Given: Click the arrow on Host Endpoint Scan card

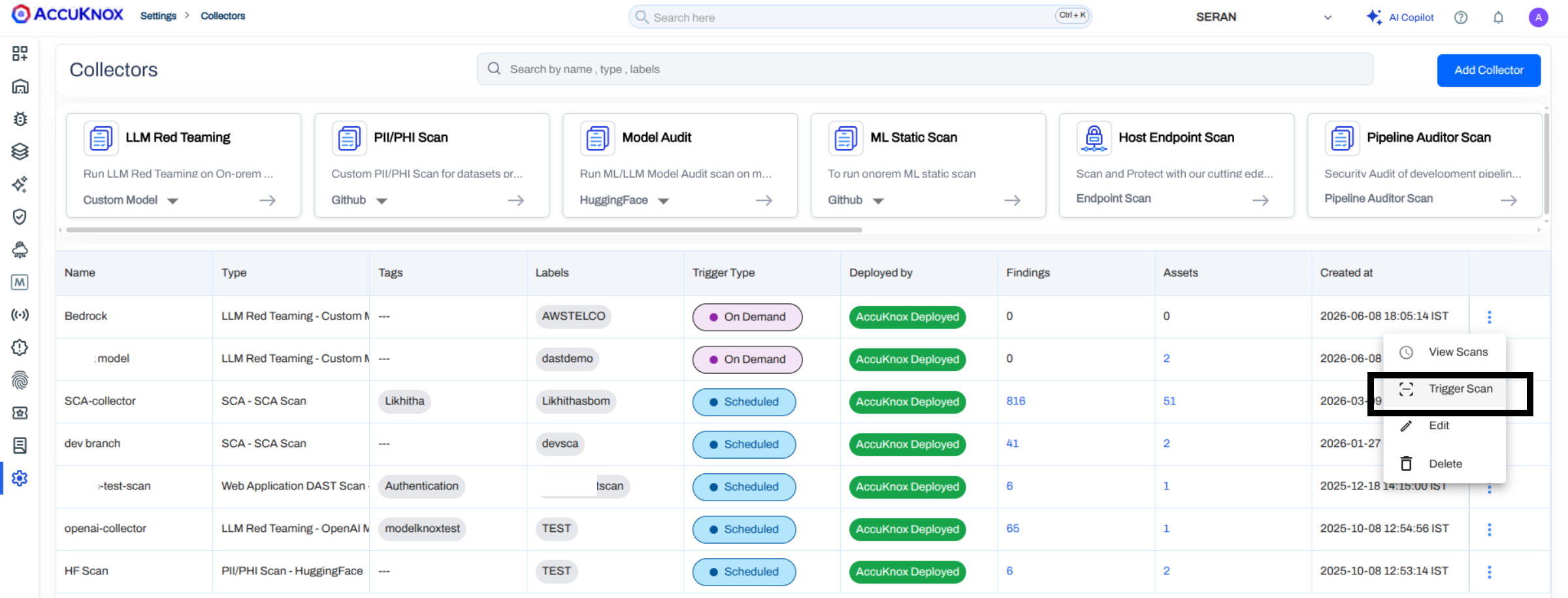Looking at the screenshot, I should [1261, 200].
